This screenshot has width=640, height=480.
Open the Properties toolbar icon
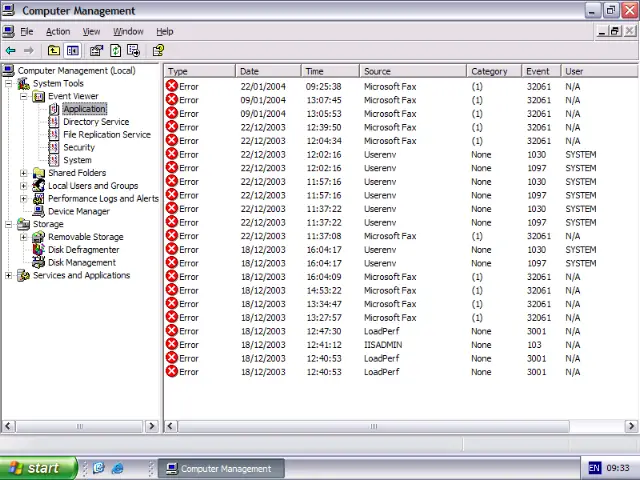pyautogui.click(x=96, y=51)
